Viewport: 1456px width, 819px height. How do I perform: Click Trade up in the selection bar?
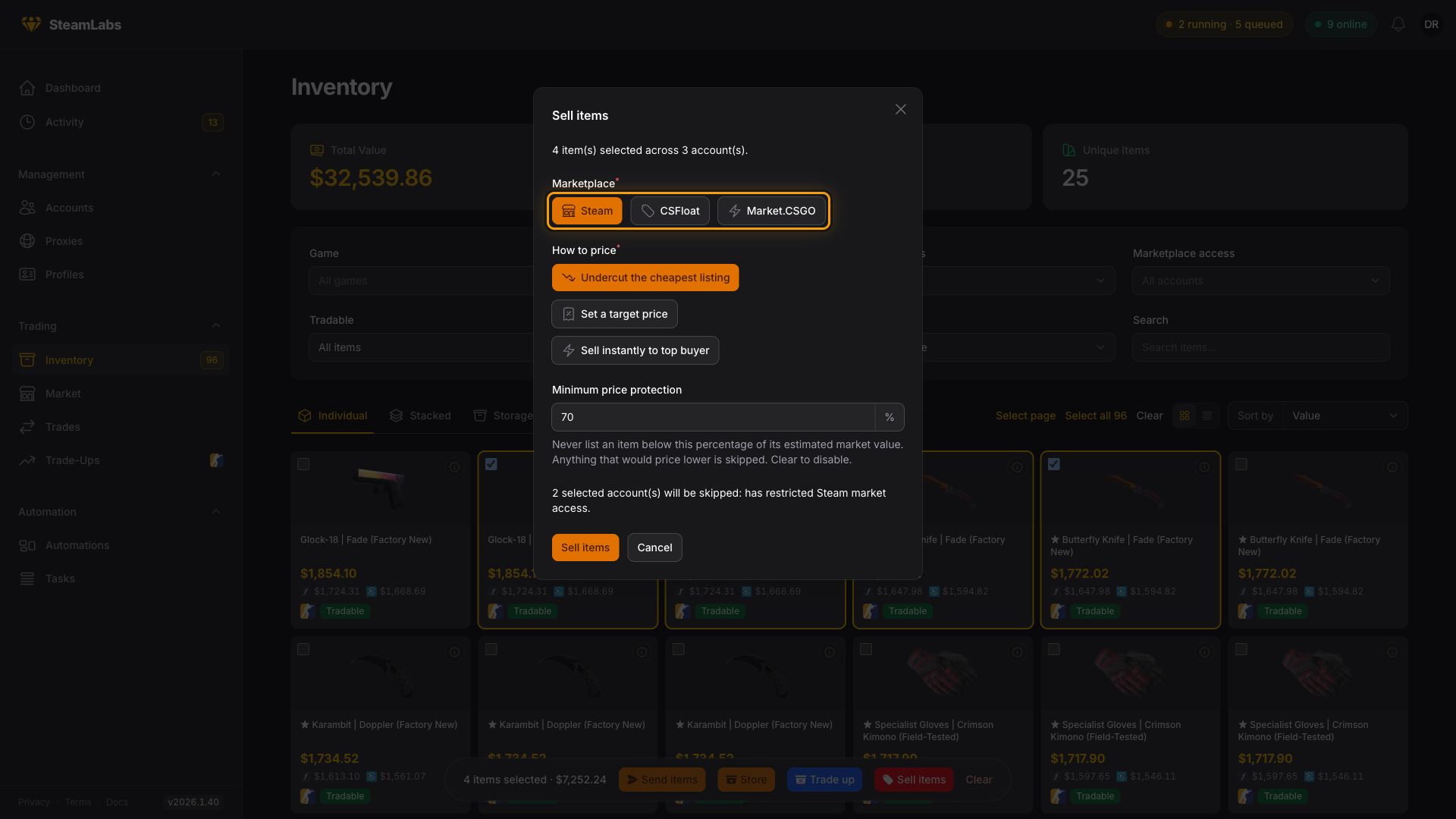(x=824, y=780)
